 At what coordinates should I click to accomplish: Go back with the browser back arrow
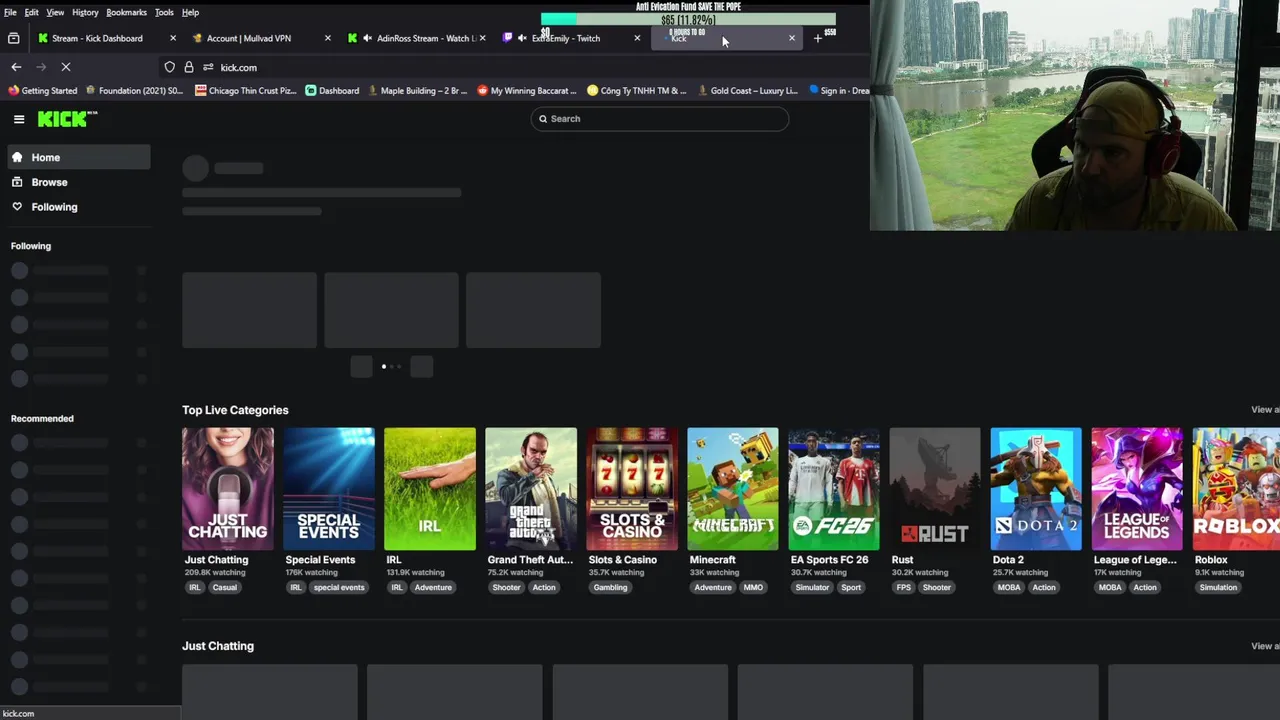(x=16, y=67)
